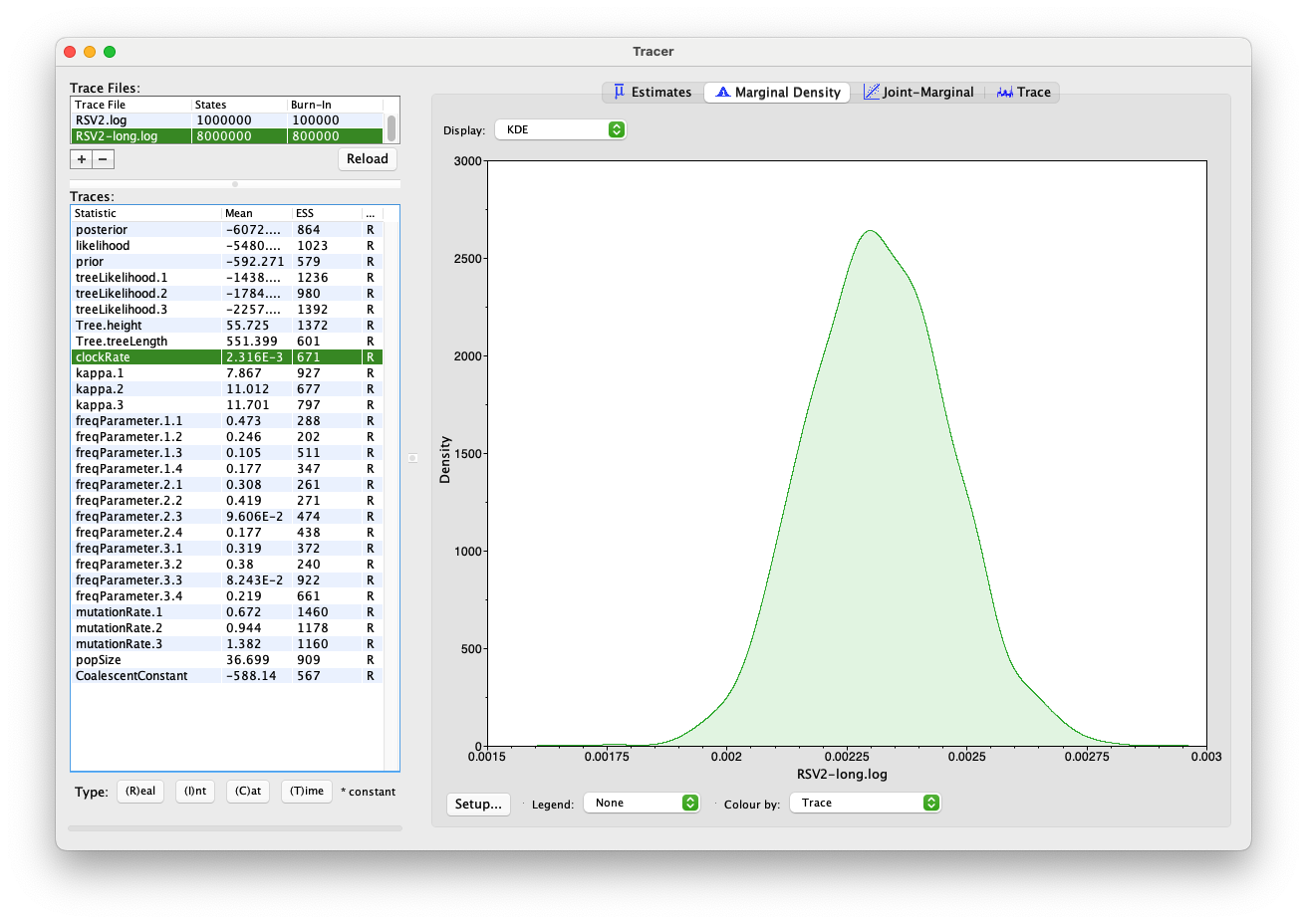The image size is (1307, 924).
Task: Select freqParameter.3.2 row
Action: (227, 564)
